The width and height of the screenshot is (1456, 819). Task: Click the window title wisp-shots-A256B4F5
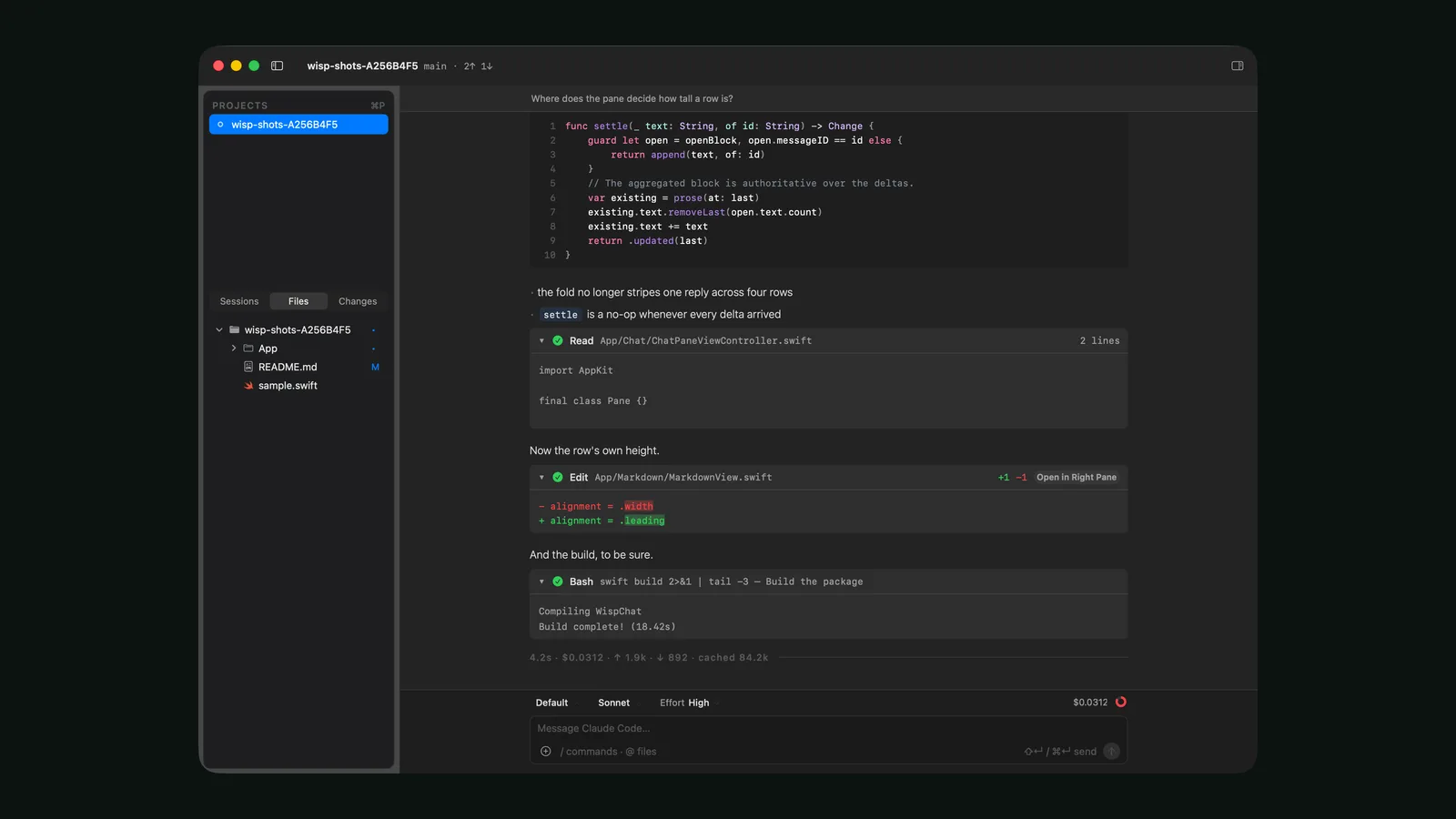pos(362,66)
